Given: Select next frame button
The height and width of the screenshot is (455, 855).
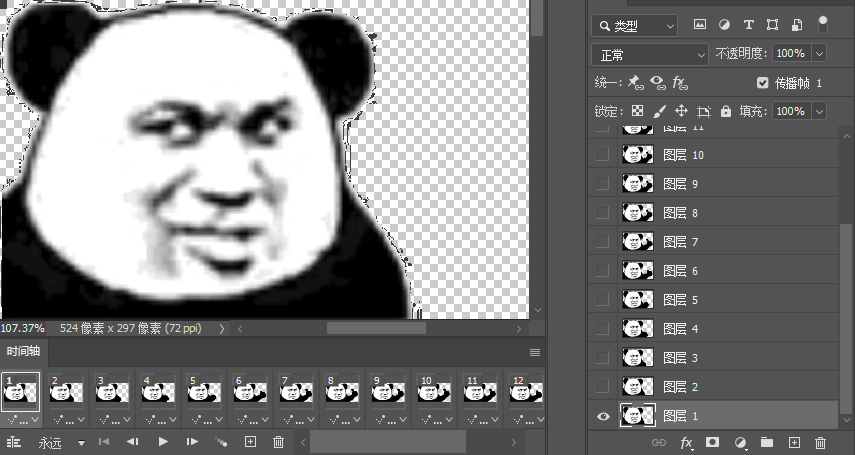Looking at the screenshot, I should pos(192,442).
